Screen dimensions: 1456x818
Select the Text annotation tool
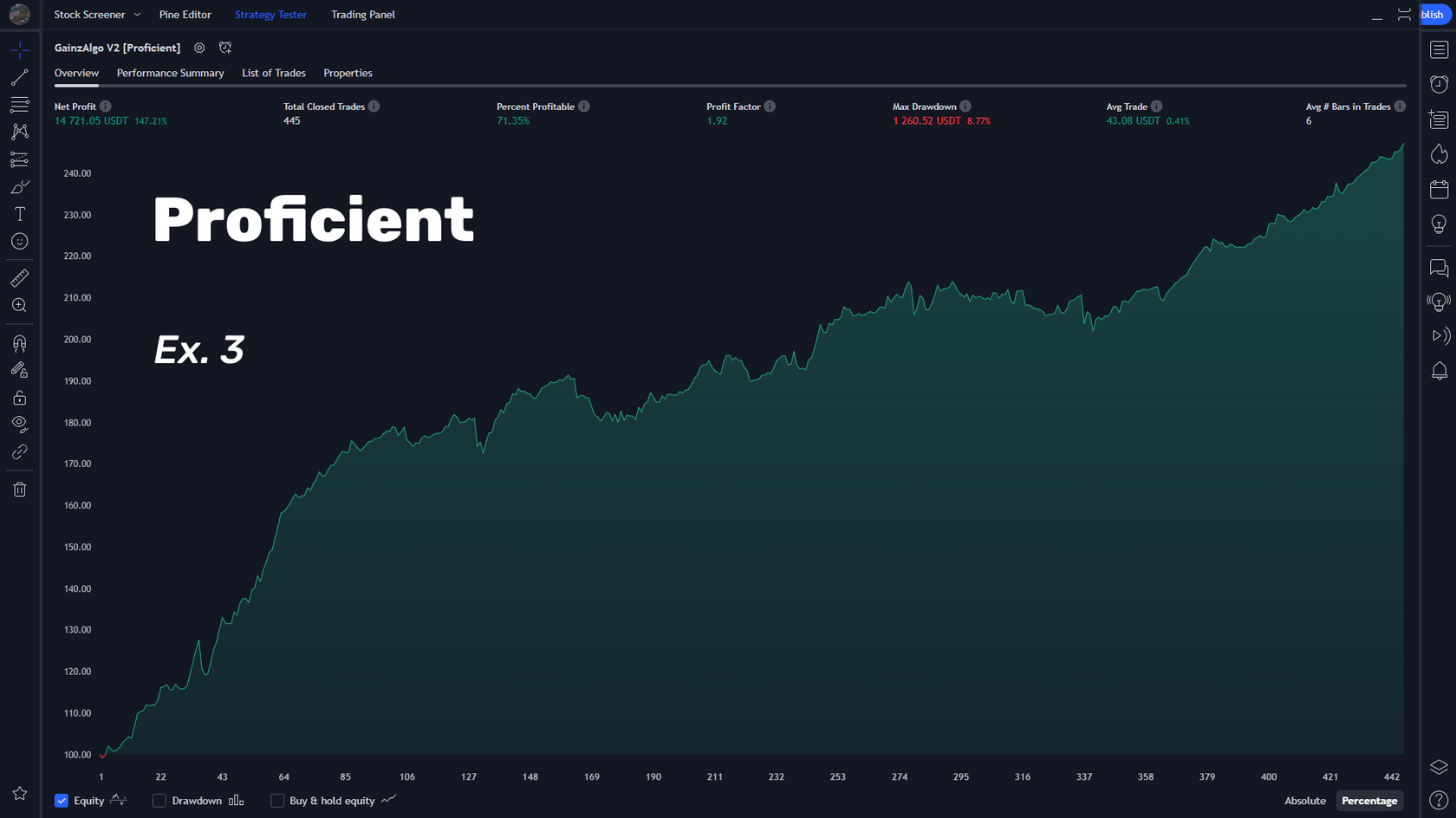19,214
